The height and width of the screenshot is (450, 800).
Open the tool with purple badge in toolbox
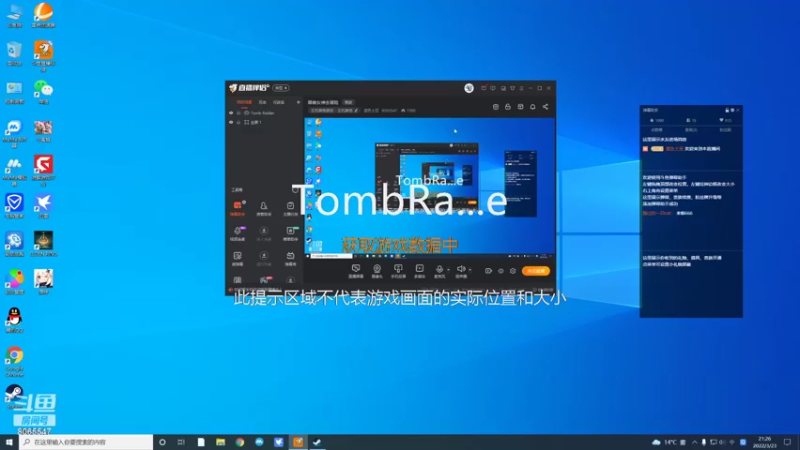click(x=238, y=233)
